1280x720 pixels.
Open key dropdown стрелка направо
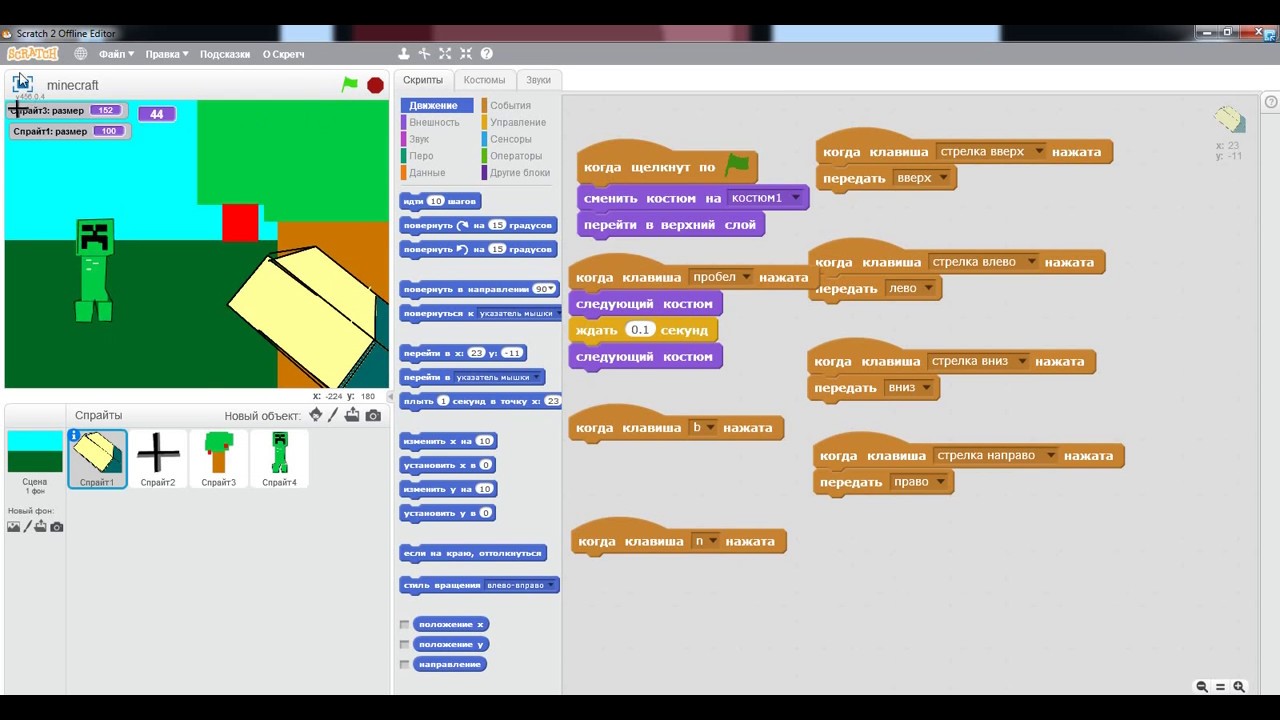pyautogui.click(x=995, y=455)
